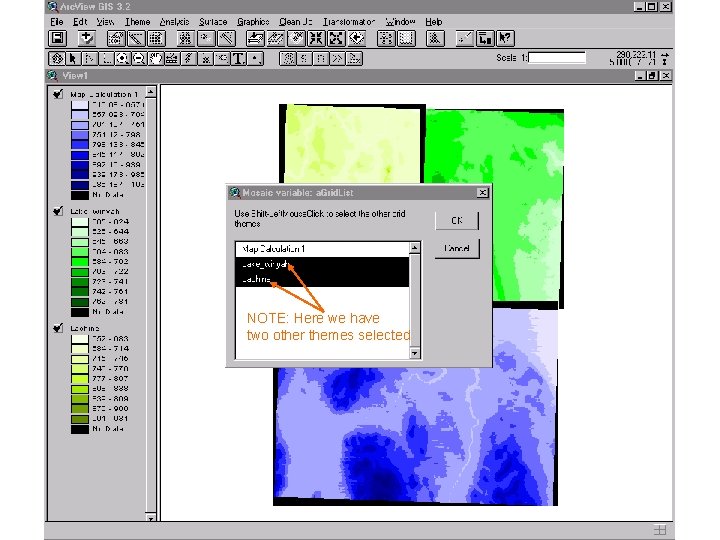
Task: Select the Draw Point tool
Action: 255,58
